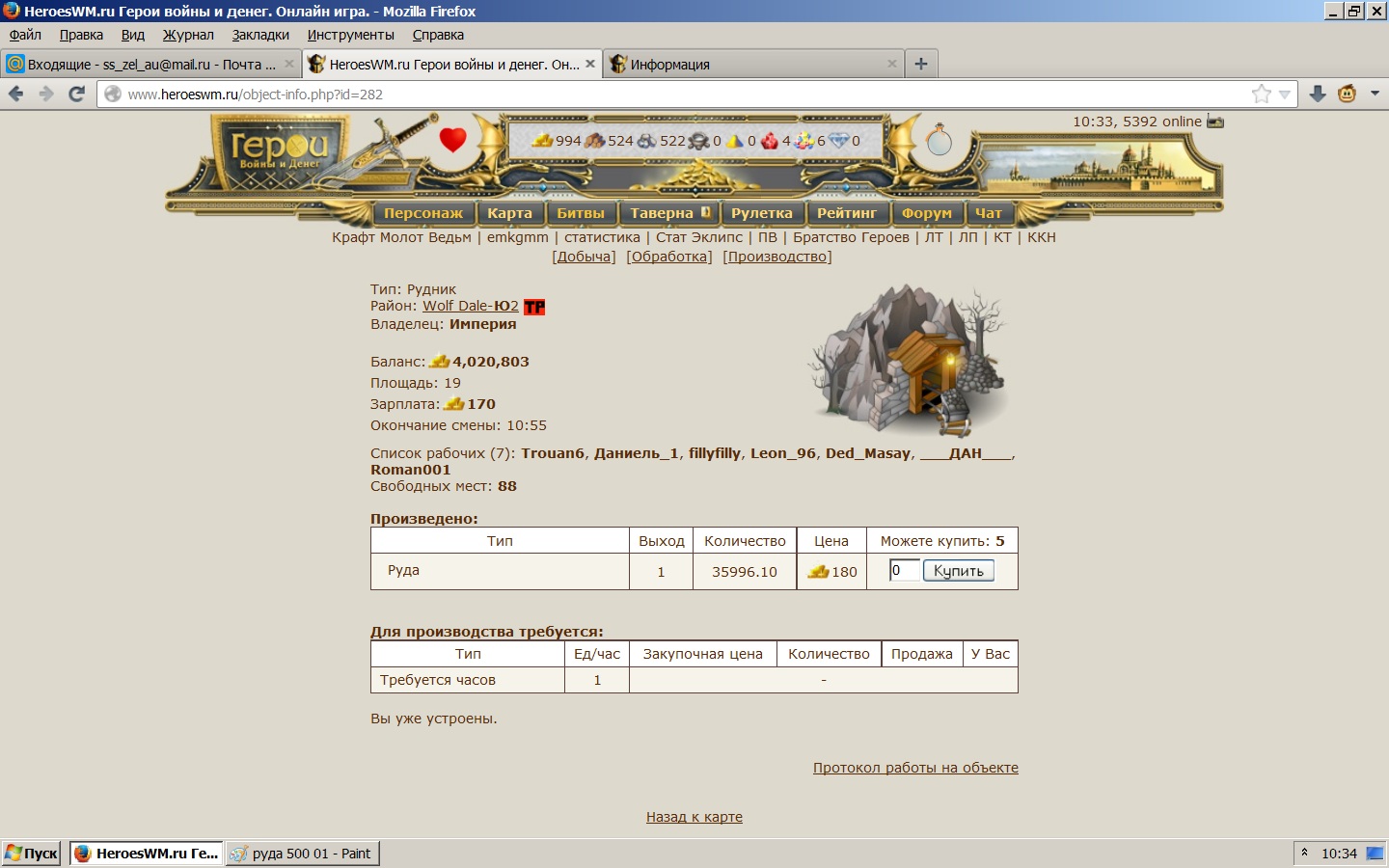
Task: Click the gold resource icon showing 994
Action: point(543,141)
